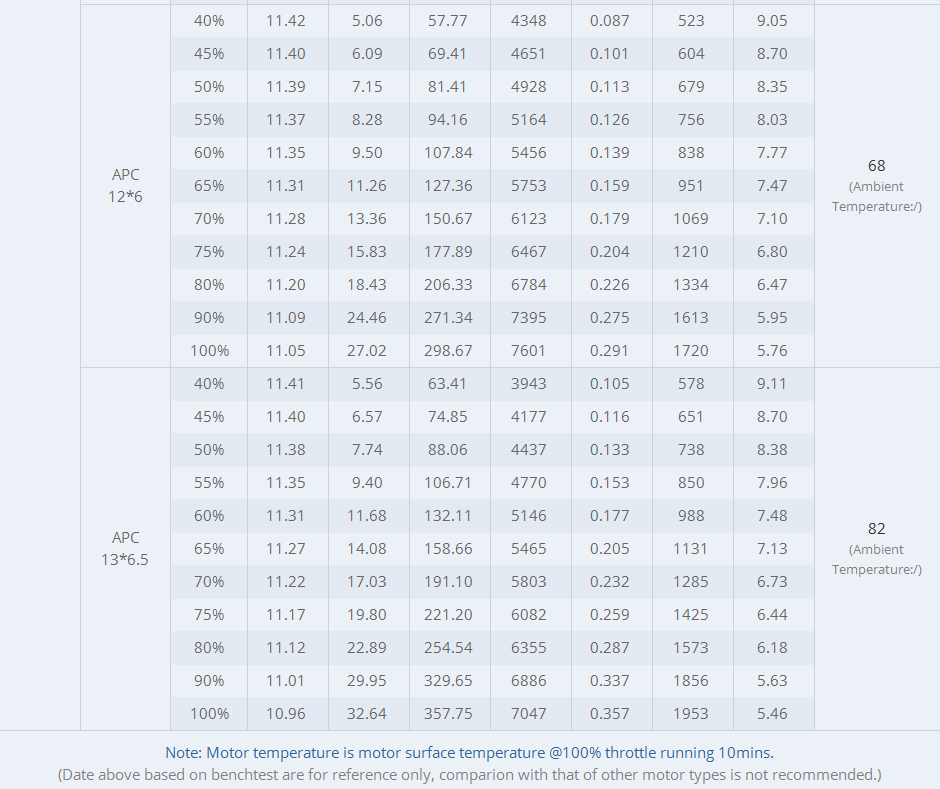
Task: Select the 10.96 voltage cell
Action: pos(286,714)
